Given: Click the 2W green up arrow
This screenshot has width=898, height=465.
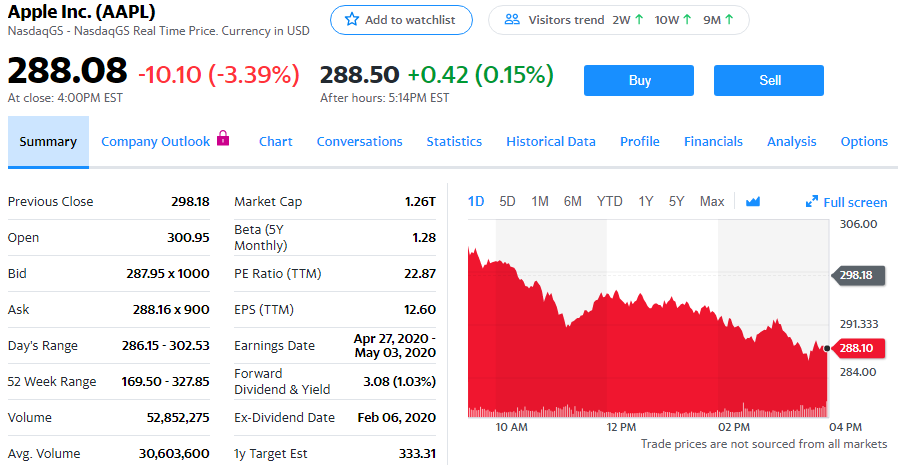Looking at the screenshot, I should tap(639, 20).
